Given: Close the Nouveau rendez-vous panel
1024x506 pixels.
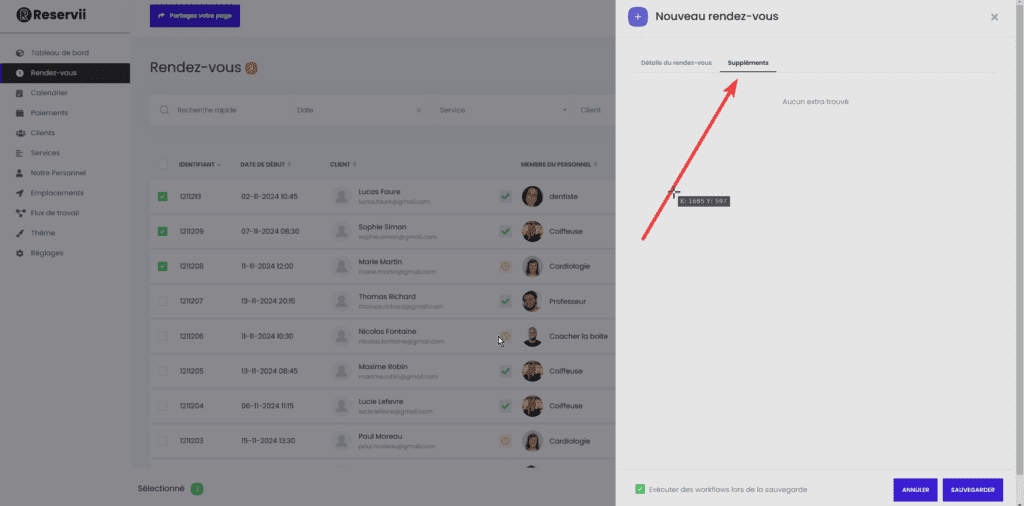Looking at the screenshot, I should pos(994,17).
